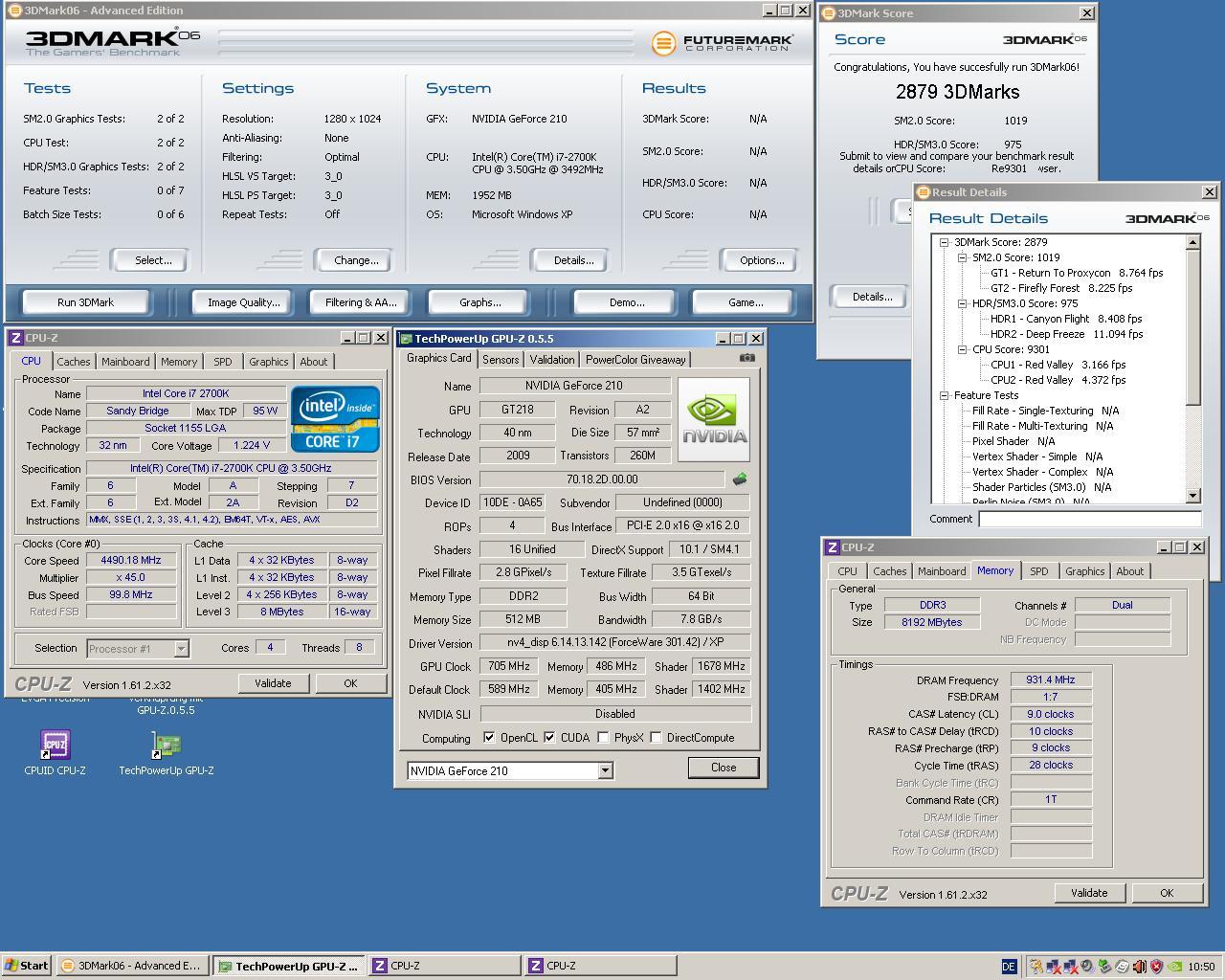This screenshot has height=980, width=1225.
Task: Click scroll-down arrow in Result Details list
Action: pos(1192,496)
